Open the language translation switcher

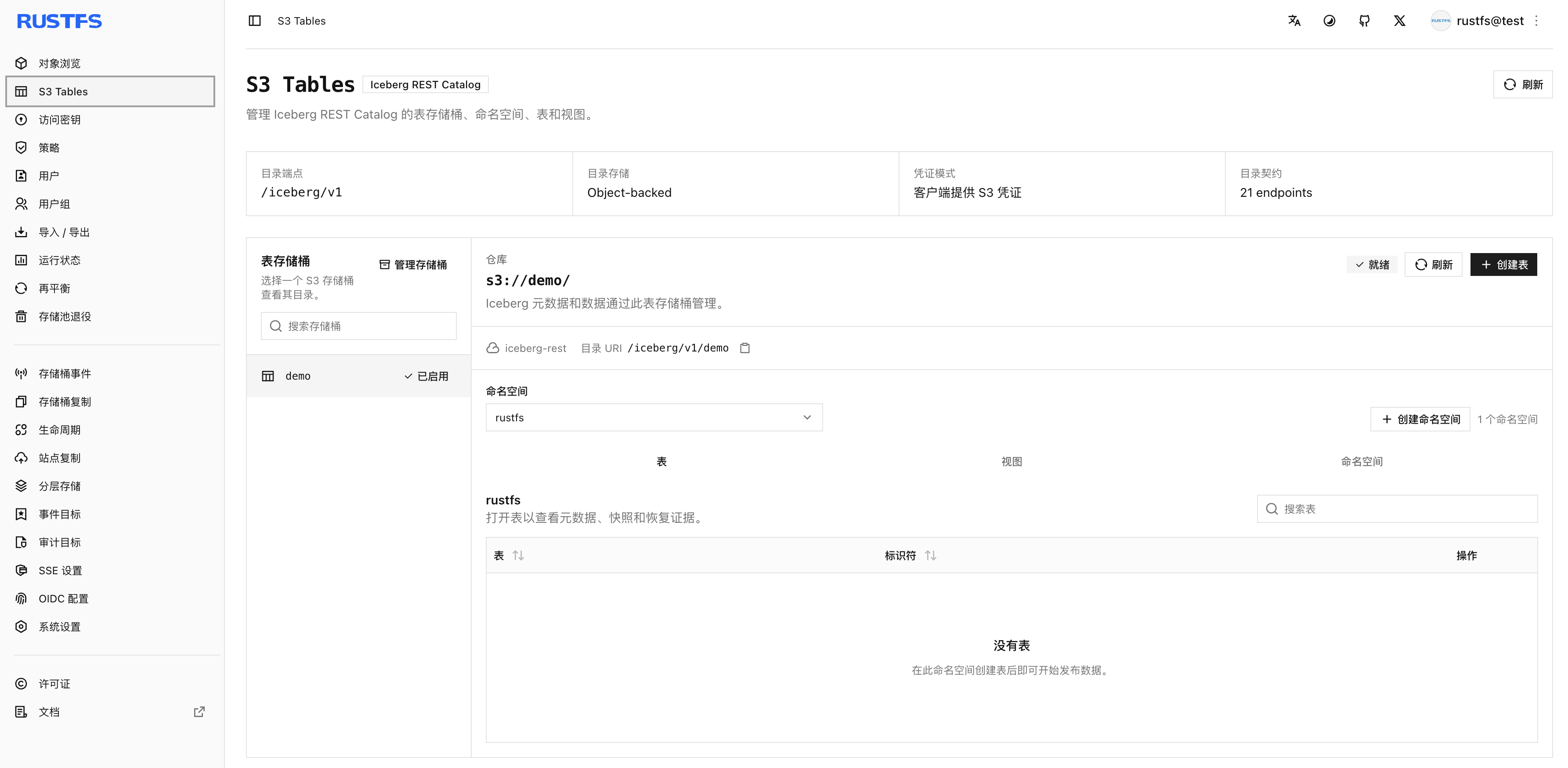click(x=1294, y=21)
